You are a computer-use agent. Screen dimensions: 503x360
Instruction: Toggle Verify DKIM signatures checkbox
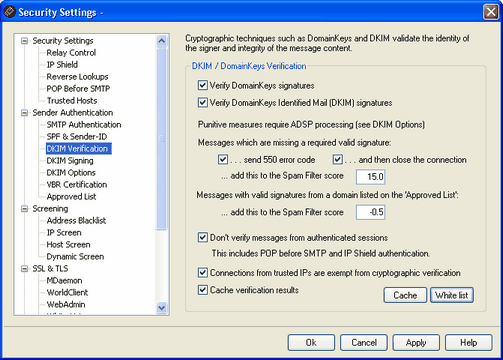[203, 102]
